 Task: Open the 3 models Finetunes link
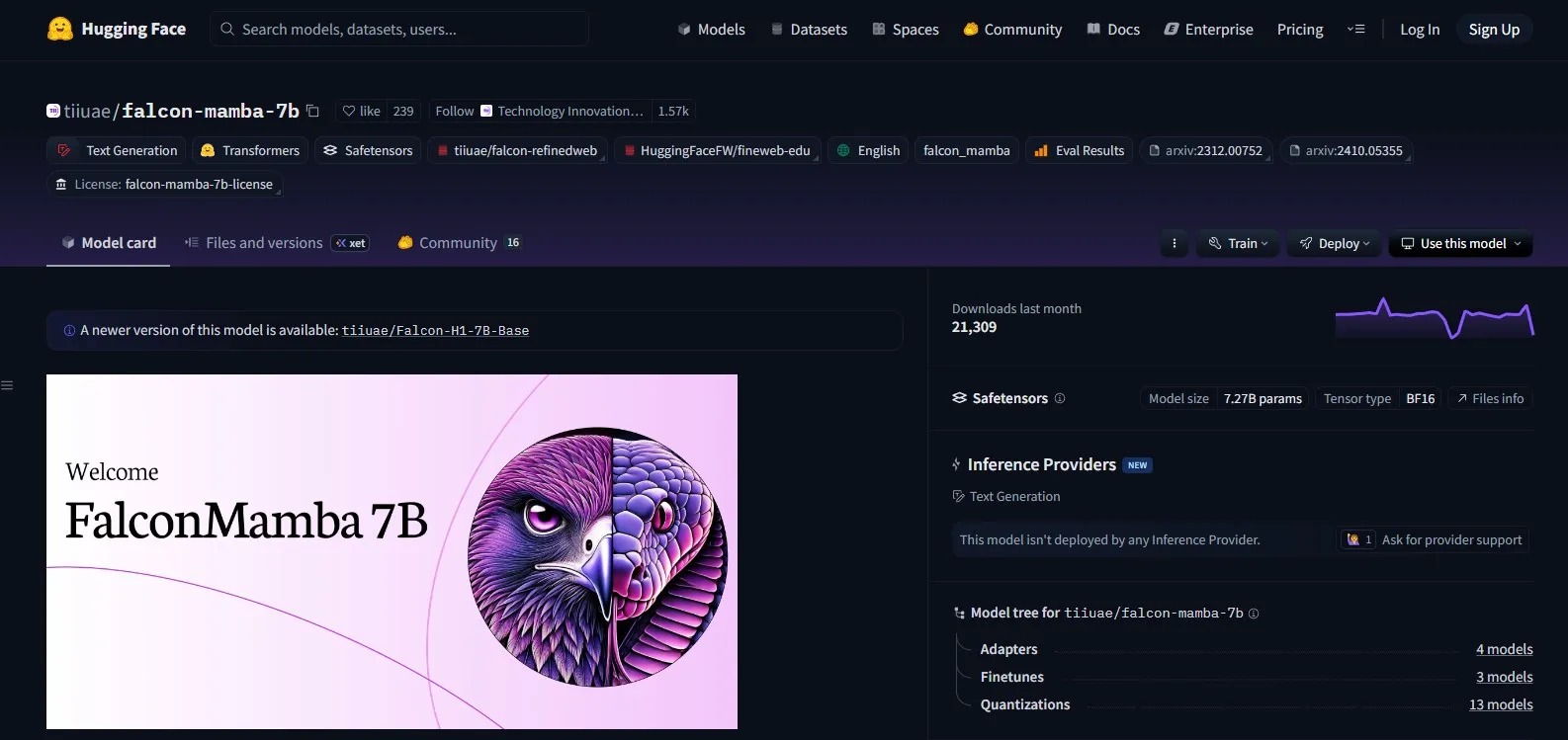point(1504,677)
